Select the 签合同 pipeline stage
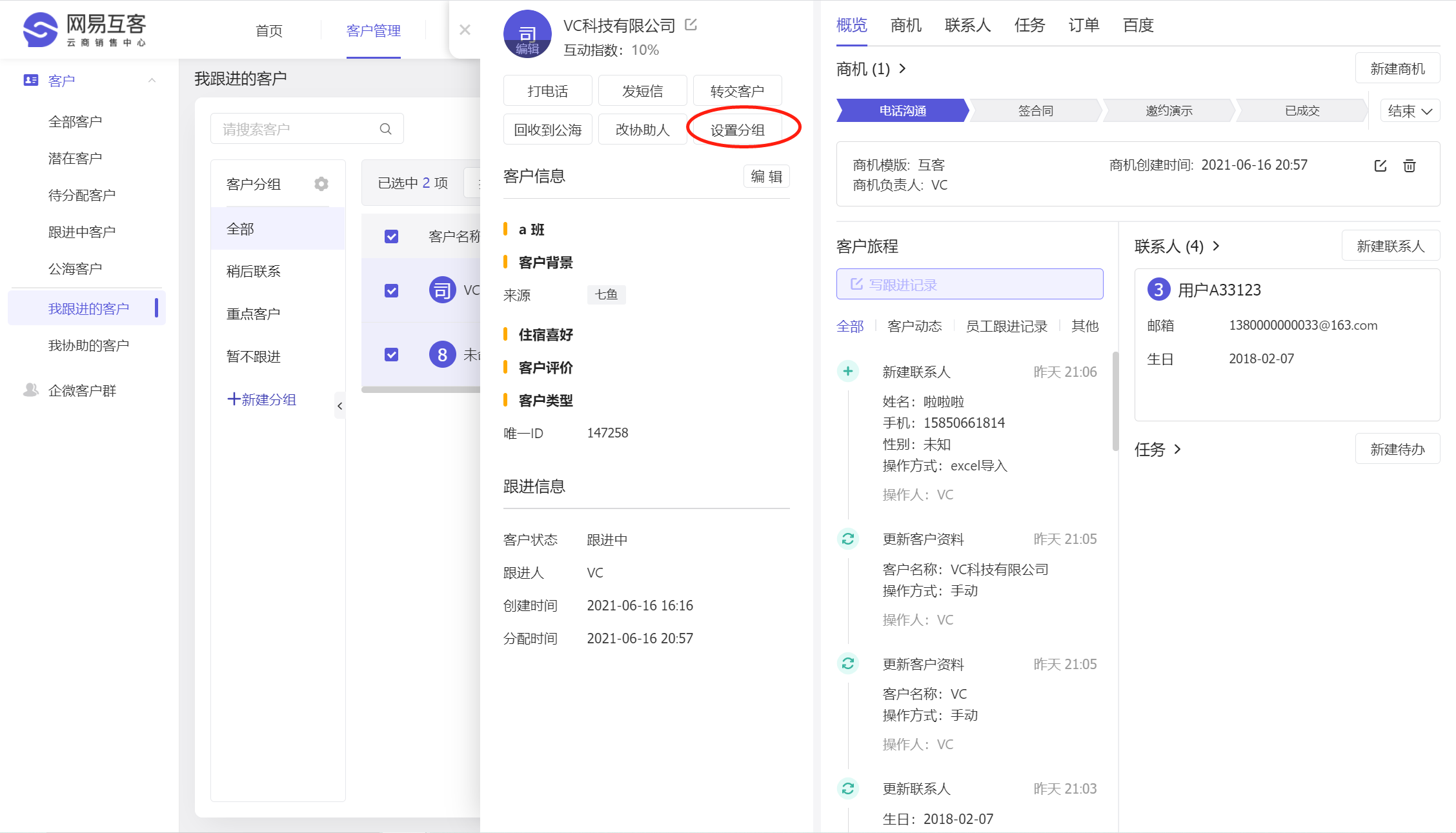The height and width of the screenshot is (833, 1456). pos(1035,111)
